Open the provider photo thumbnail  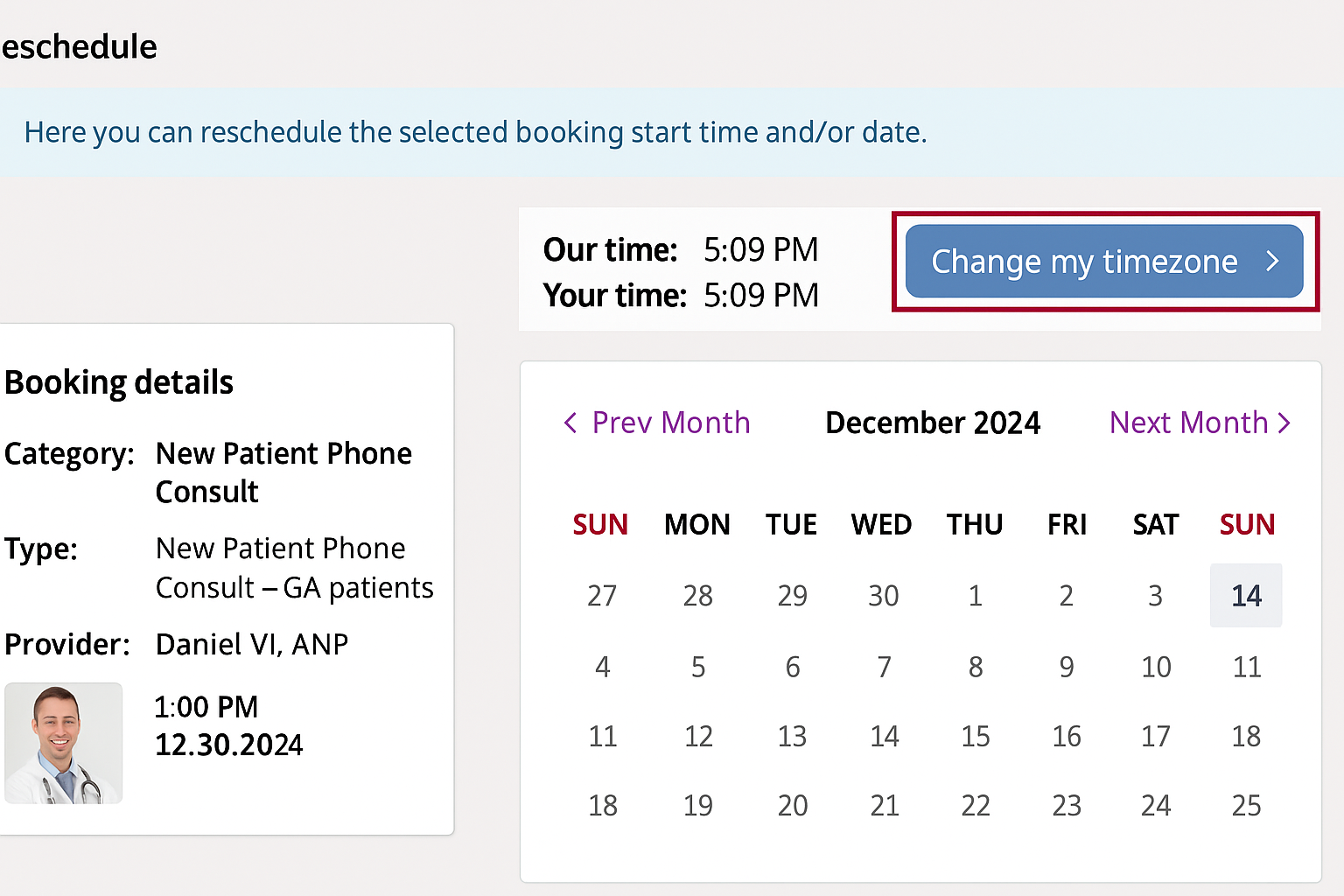(64, 743)
